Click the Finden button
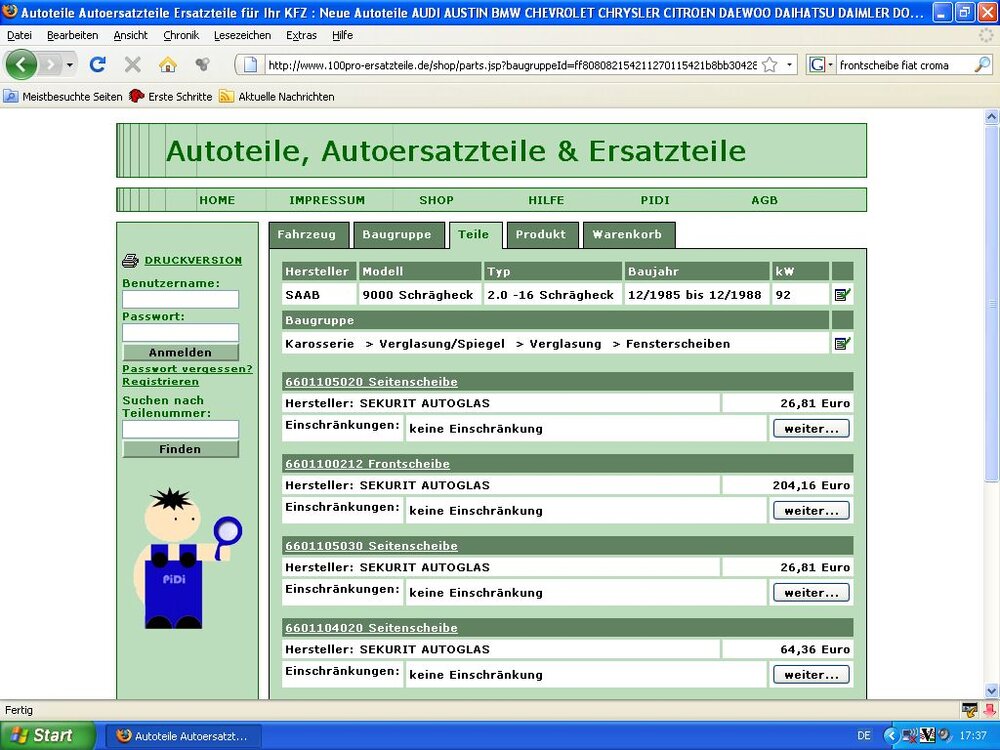 [180, 449]
